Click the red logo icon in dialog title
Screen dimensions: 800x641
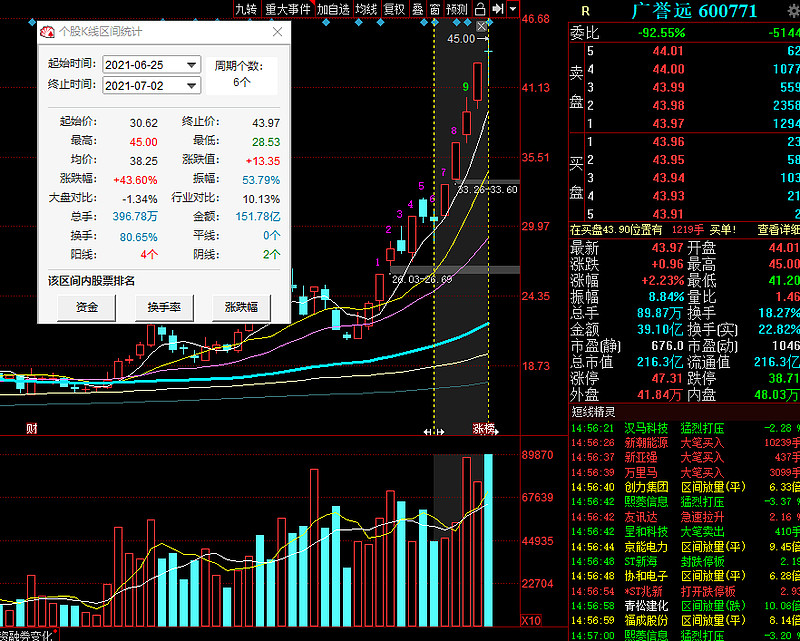[47, 32]
